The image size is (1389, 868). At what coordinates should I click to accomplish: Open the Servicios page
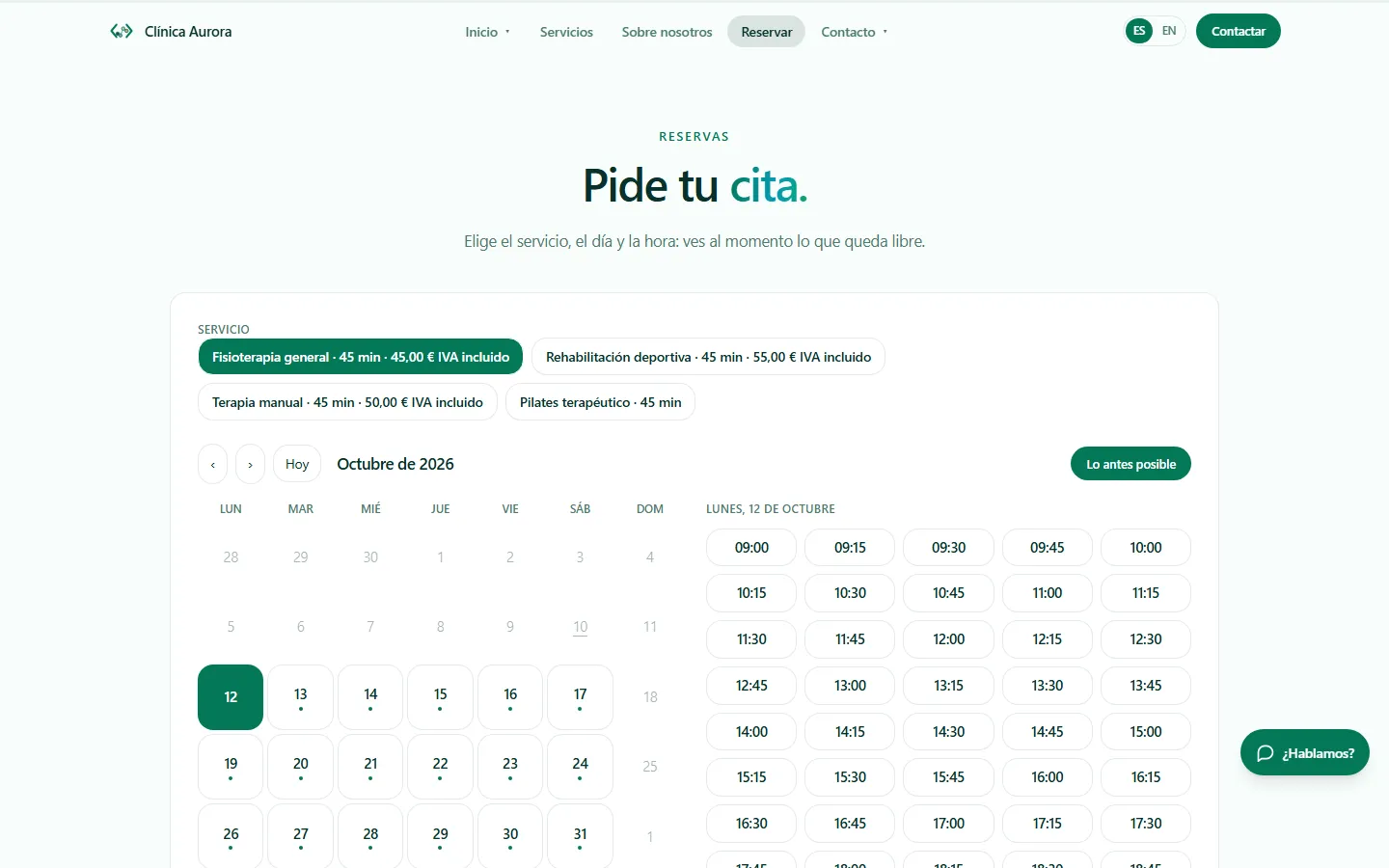[x=566, y=32]
